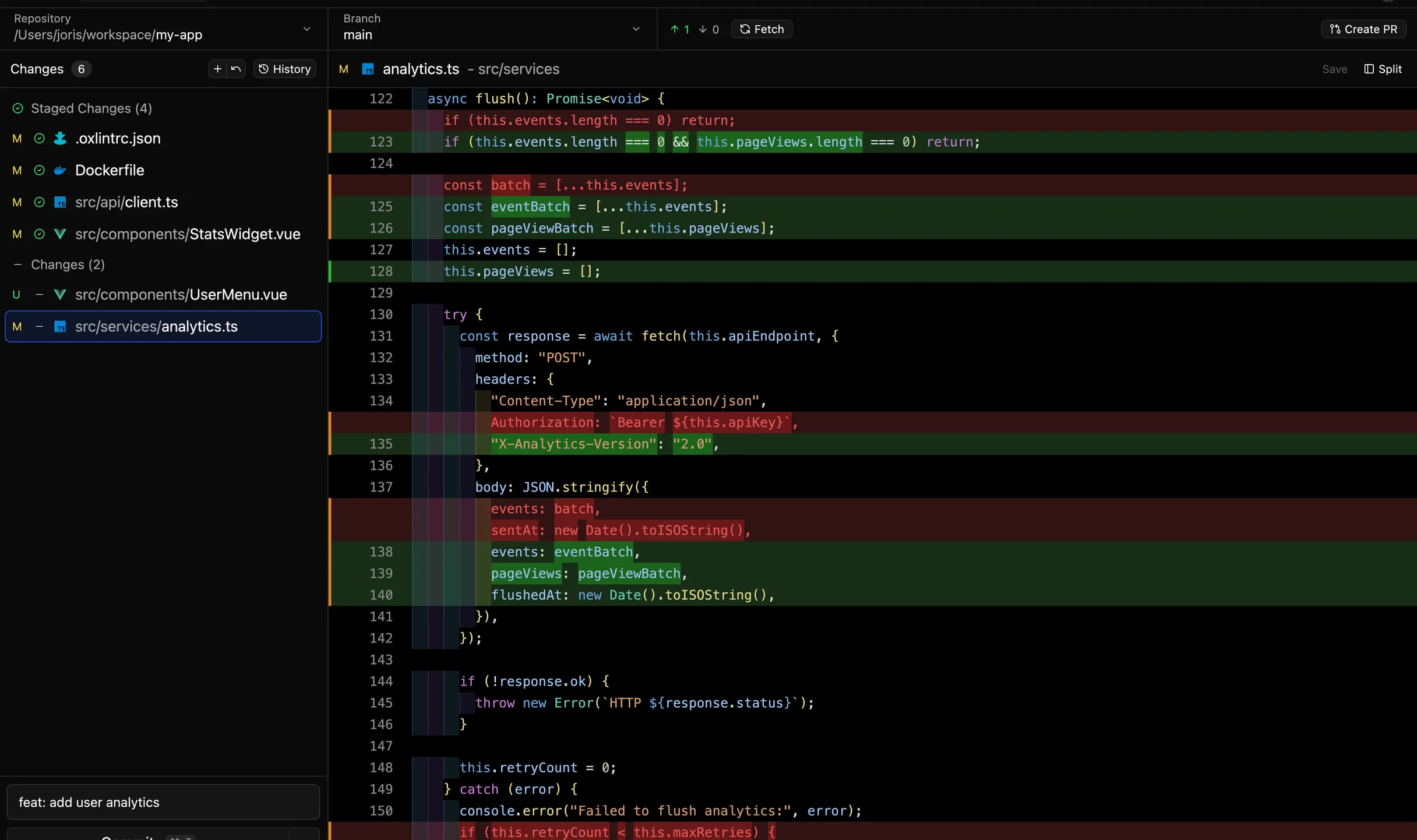
Task: Unstage all via Staged Changes check icon
Action: (17, 108)
